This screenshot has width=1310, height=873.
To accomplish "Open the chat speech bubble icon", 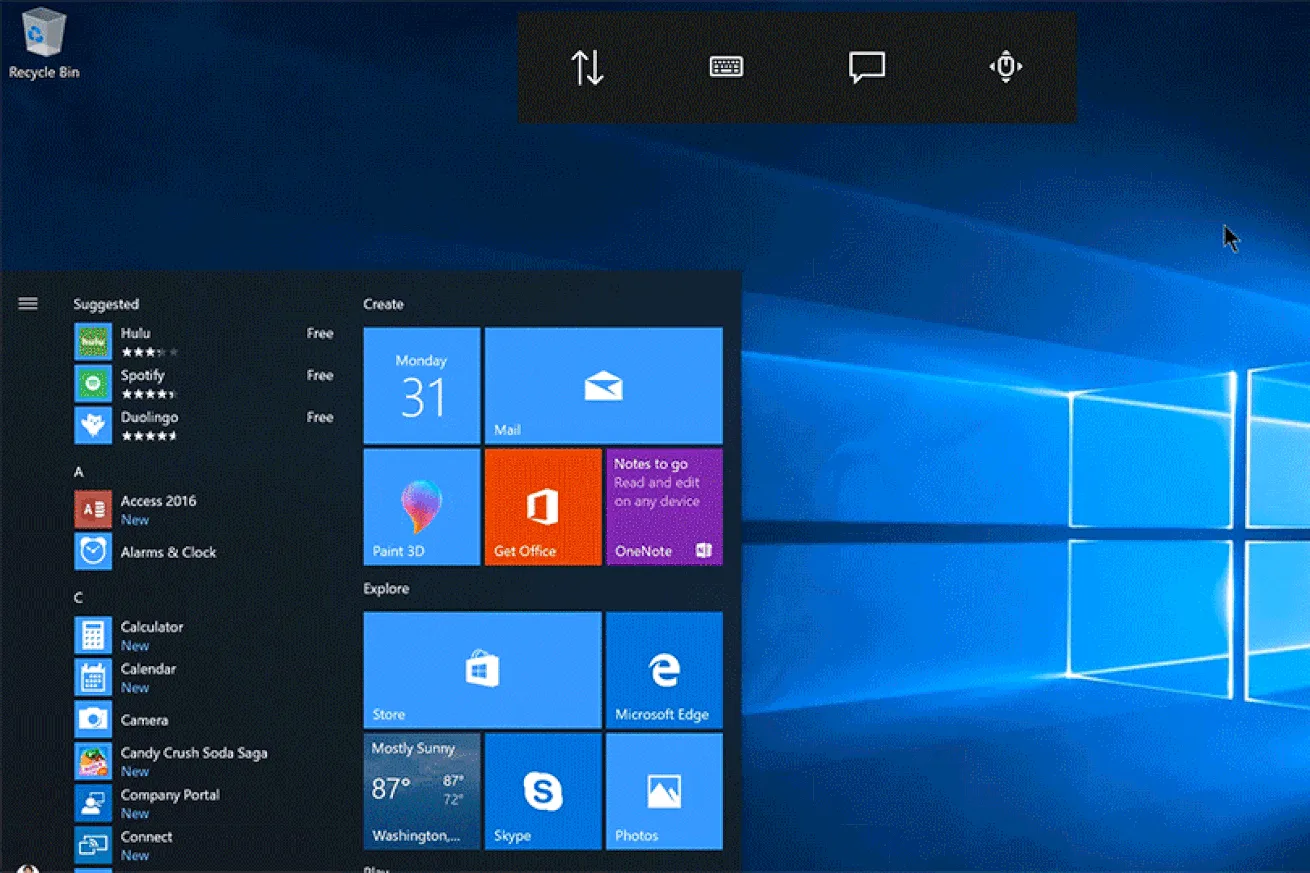I will pos(866,67).
